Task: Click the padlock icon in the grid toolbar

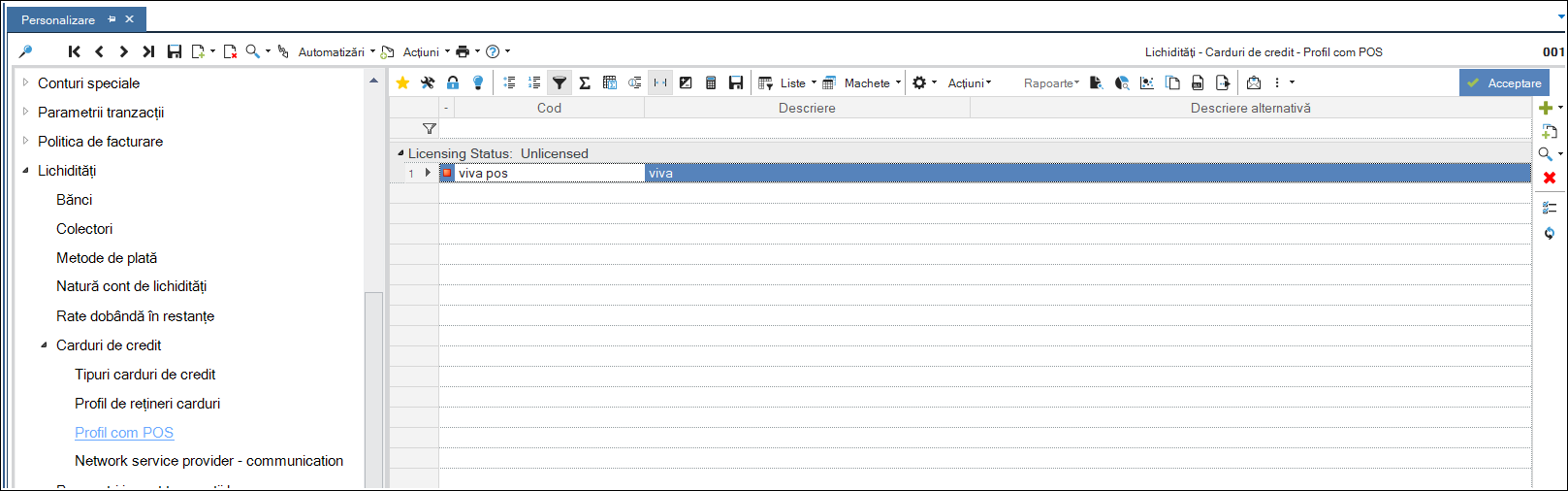Action: click(453, 83)
